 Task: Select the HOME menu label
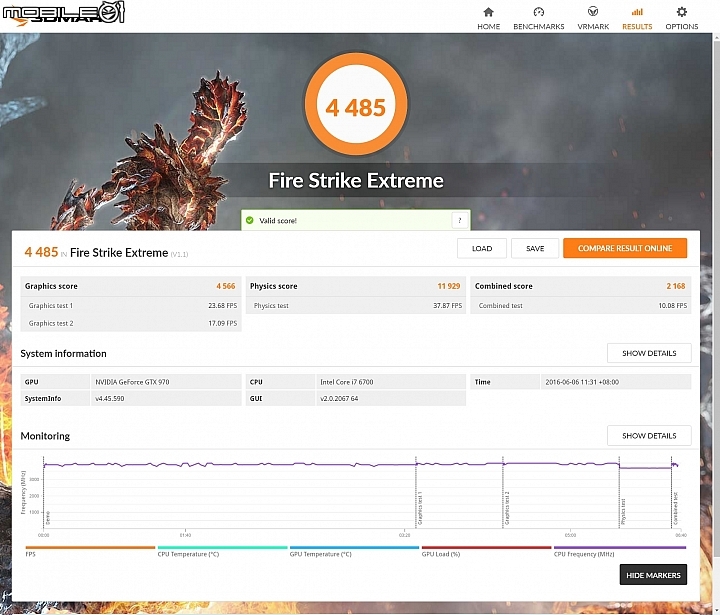pos(489,27)
